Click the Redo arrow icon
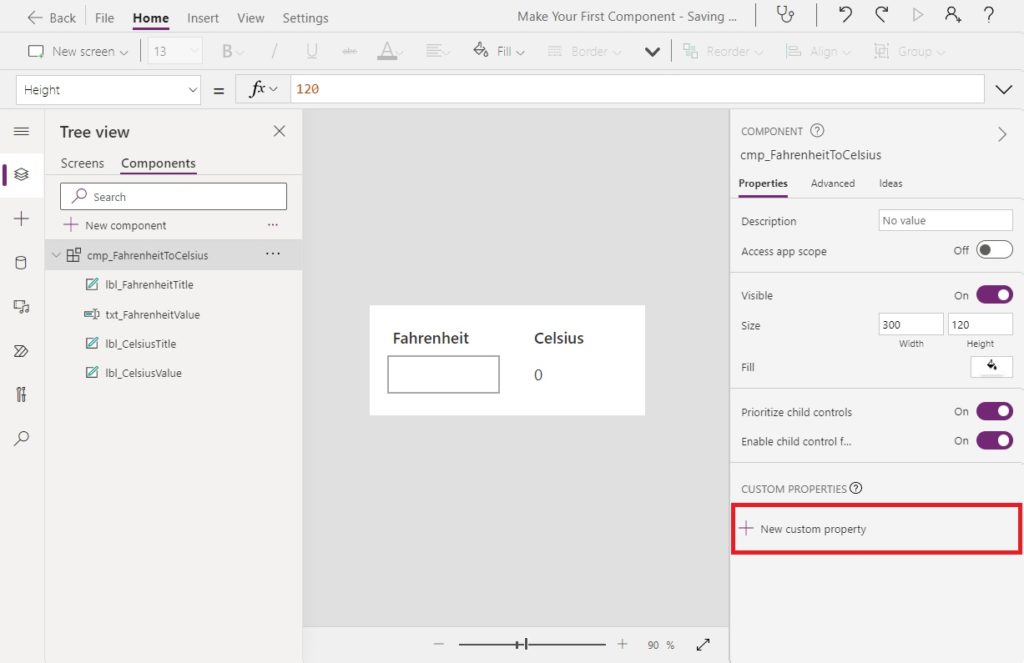 click(882, 14)
